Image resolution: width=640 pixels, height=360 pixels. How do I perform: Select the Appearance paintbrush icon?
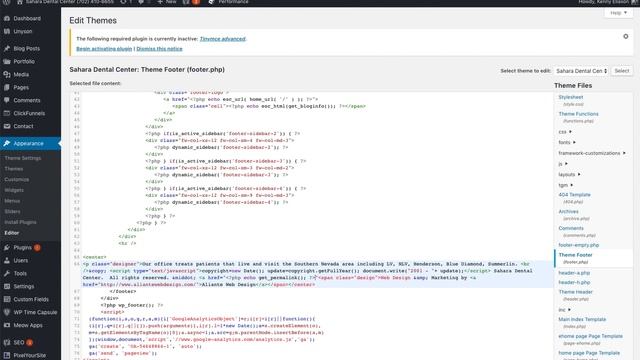click(7, 144)
